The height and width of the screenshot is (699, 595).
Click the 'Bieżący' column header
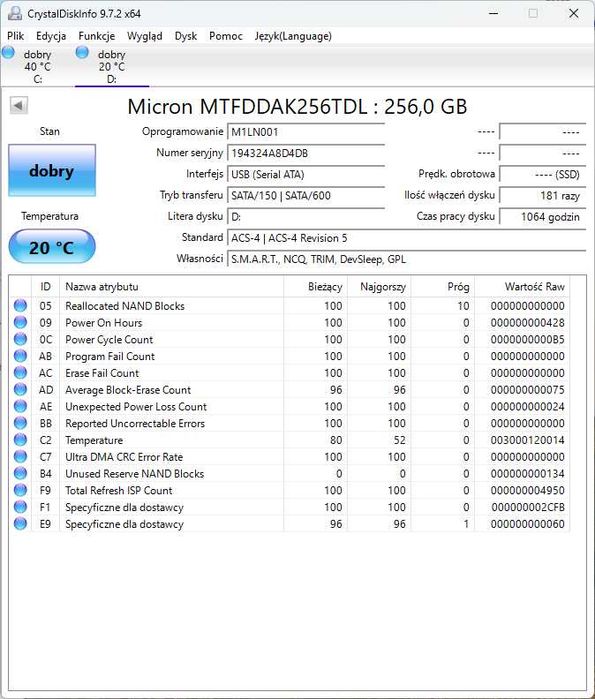[x=316, y=287]
